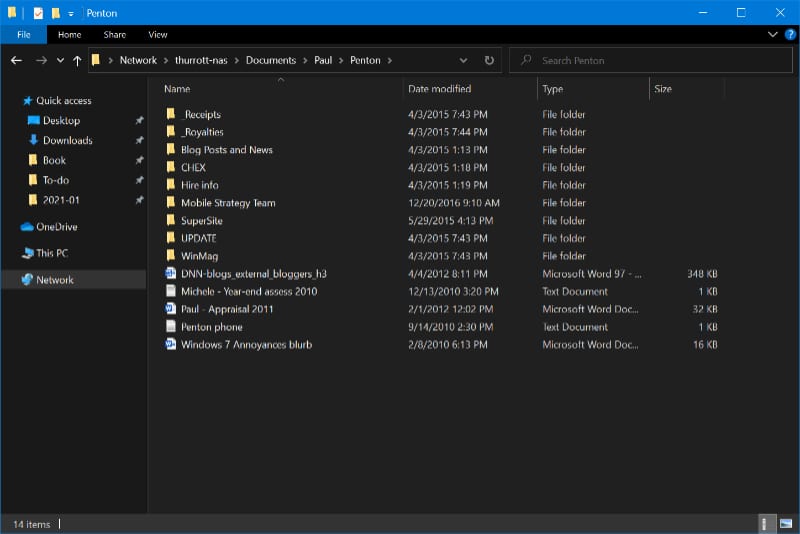The image size is (800, 534).
Task: Open the Help question mark icon
Action: tap(788, 34)
